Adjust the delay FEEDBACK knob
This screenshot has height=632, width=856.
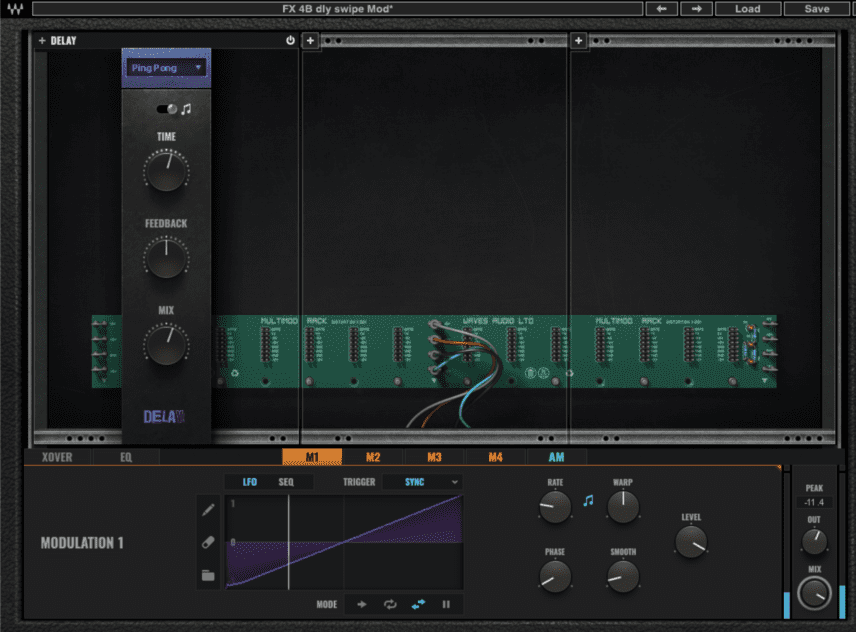[x=167, y=258]
